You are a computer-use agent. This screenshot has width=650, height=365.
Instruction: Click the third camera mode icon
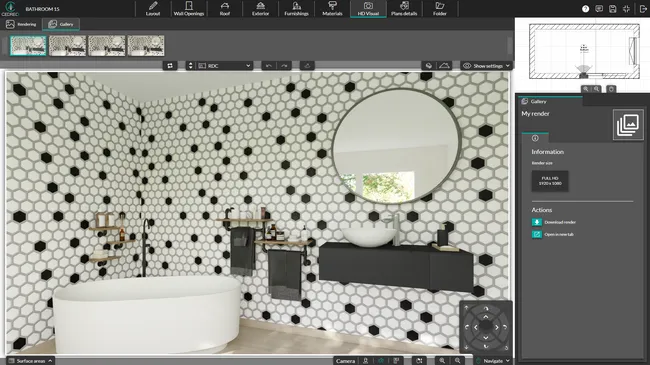(396, 361)
